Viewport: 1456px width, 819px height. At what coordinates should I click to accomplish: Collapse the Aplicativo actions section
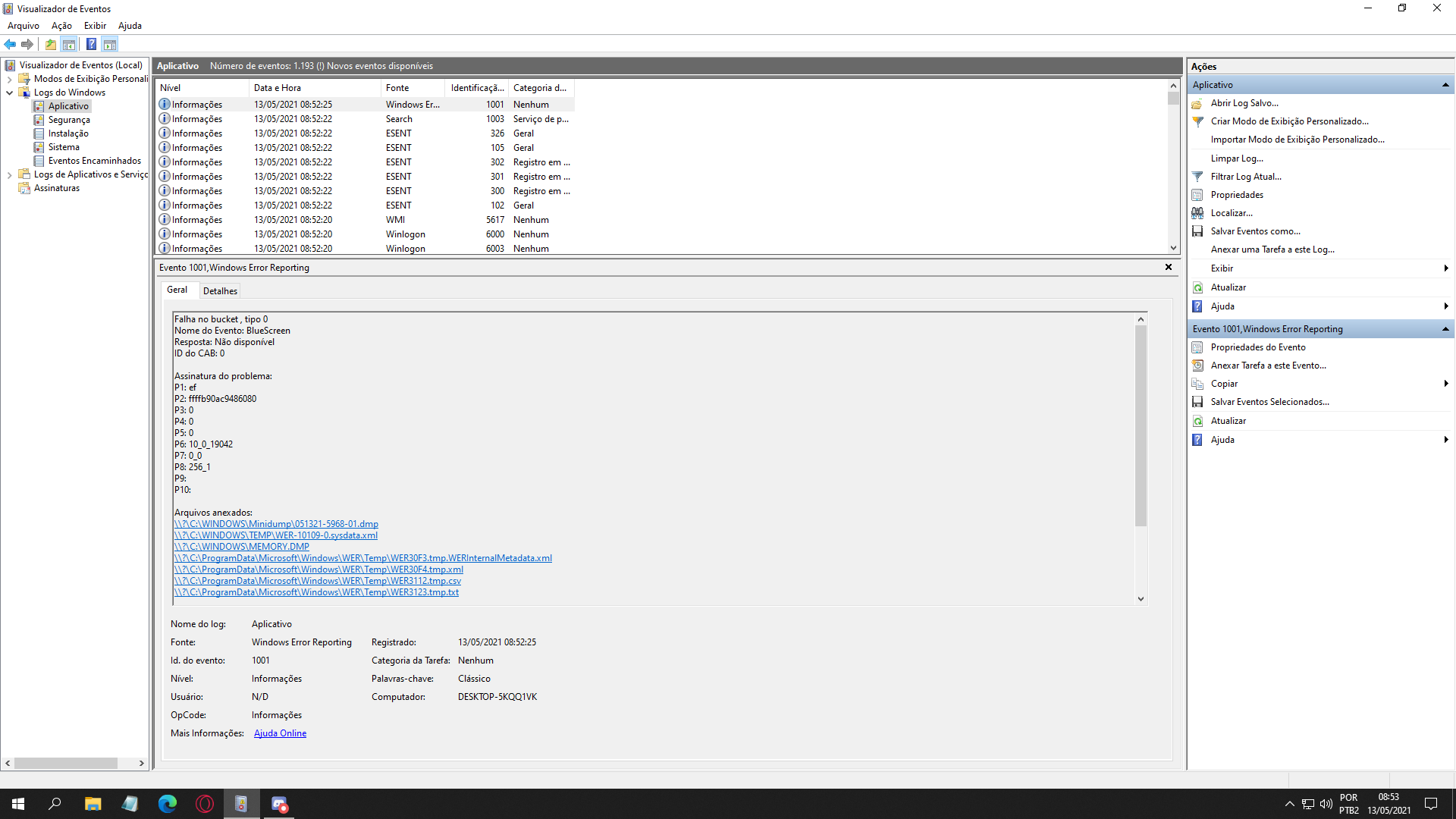[x=1445, y=85]
